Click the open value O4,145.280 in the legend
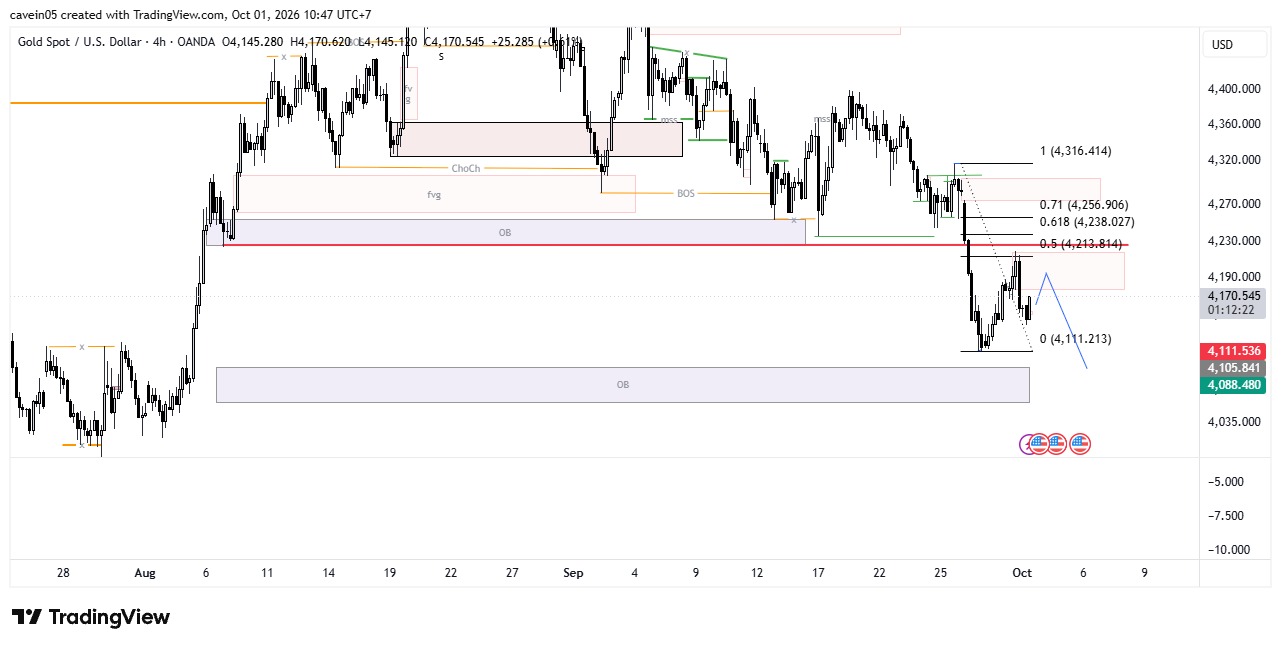The image size is (1281, 647). point(252,42)
